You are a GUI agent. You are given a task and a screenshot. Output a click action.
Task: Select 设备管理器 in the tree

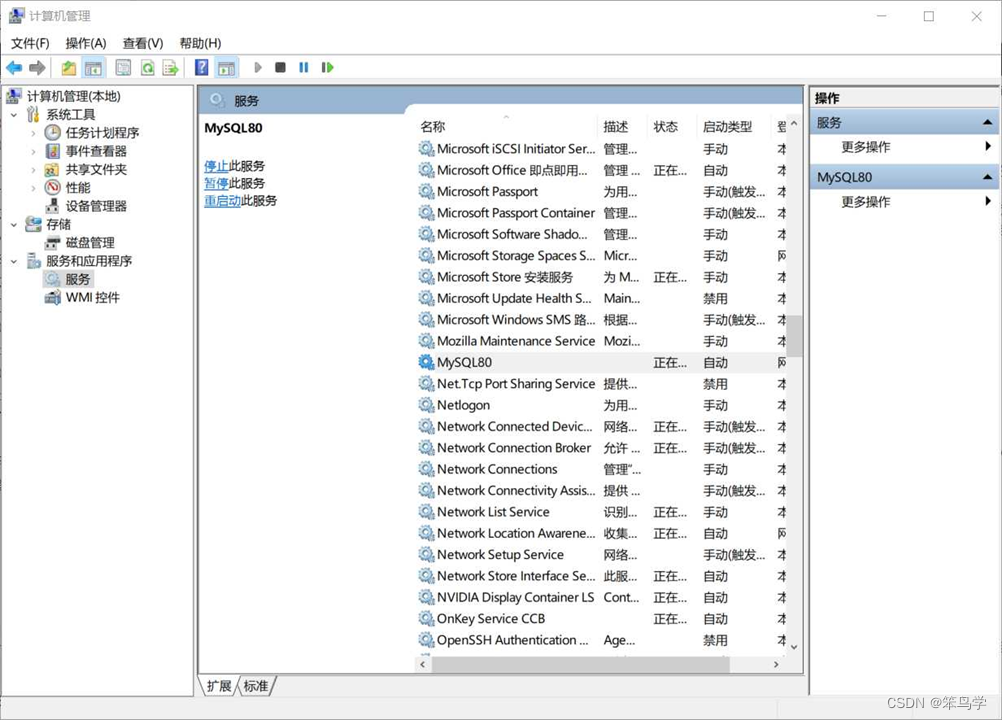tap(96, 206)
